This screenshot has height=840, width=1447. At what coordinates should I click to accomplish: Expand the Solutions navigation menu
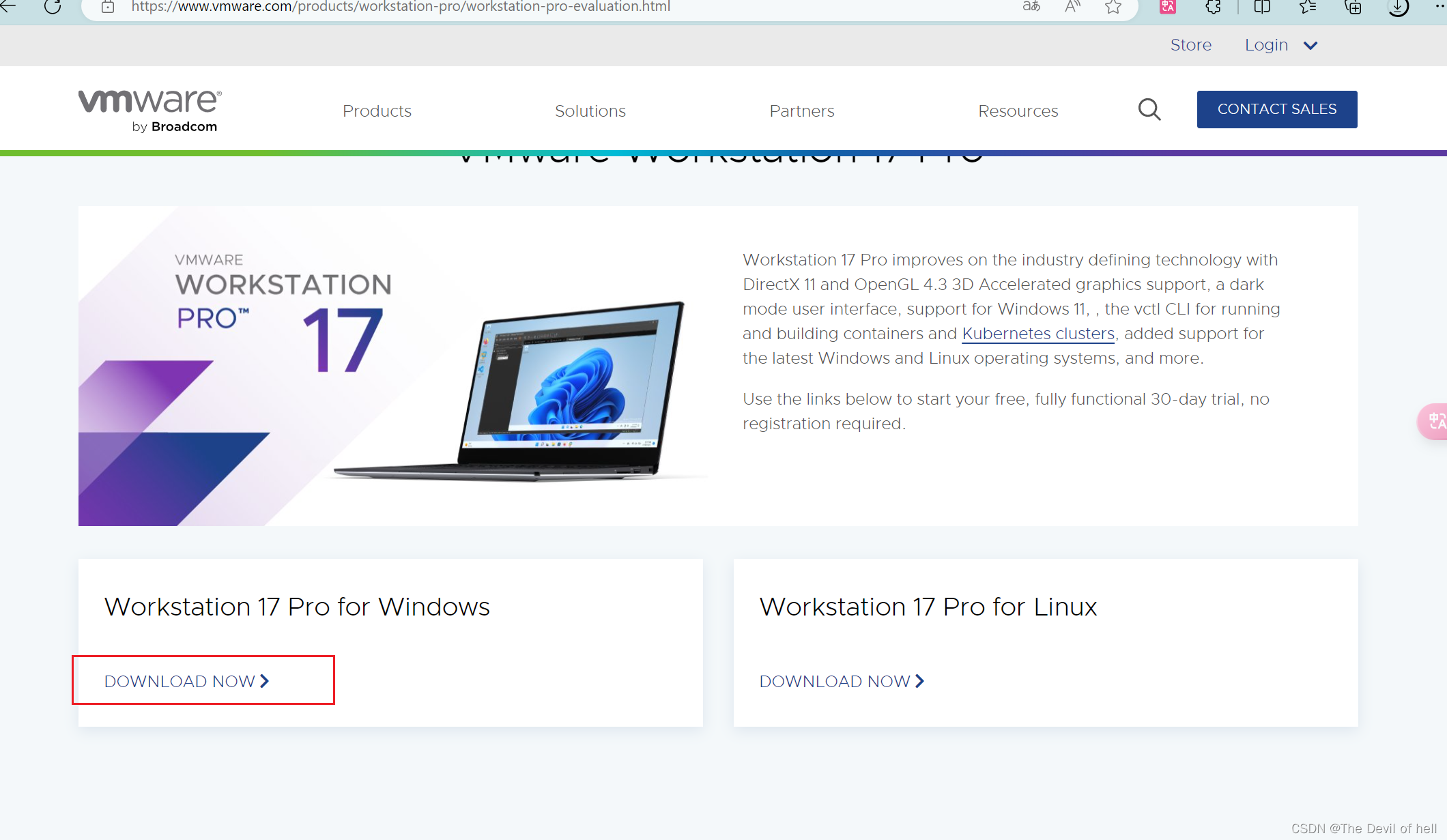tap(590, 110)
